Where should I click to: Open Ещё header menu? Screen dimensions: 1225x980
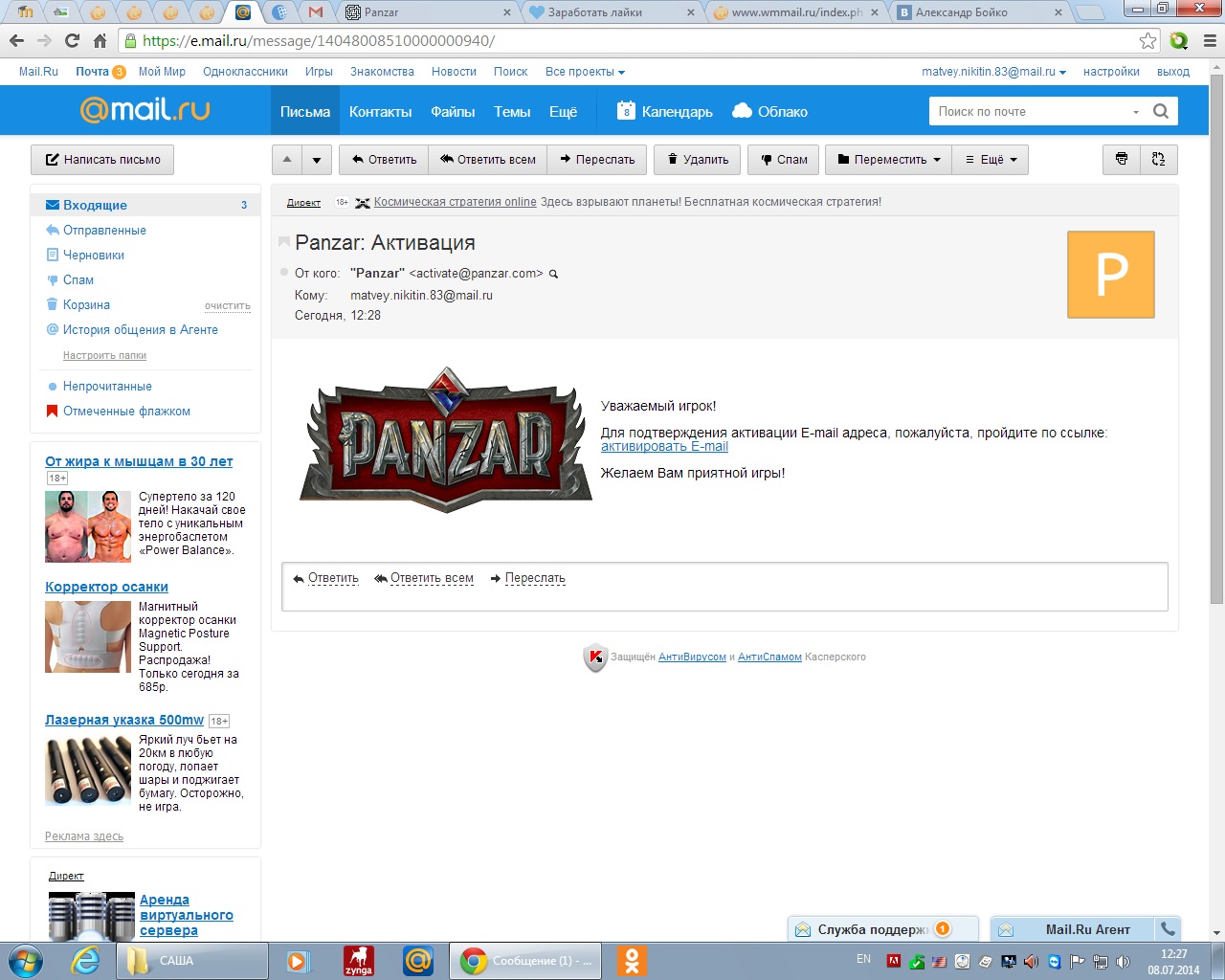pyautogui.click(x=563, y=111)
